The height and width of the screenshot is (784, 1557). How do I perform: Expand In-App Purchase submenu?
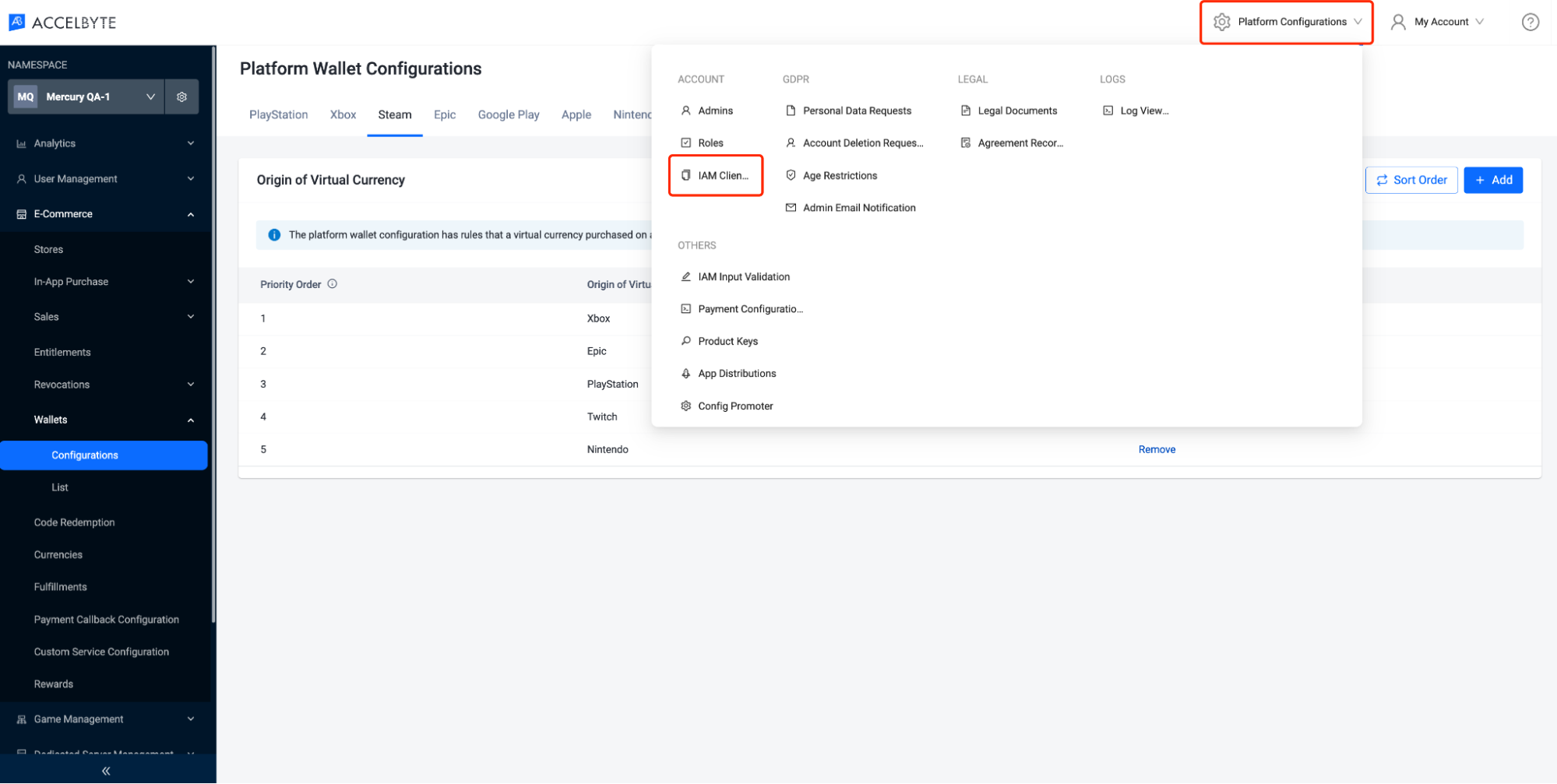coord(191,282)
